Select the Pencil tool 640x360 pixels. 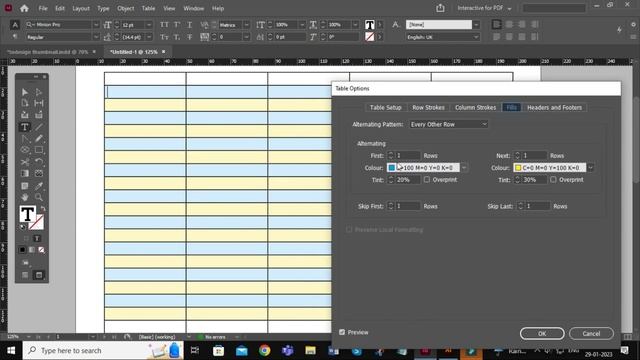39,139
